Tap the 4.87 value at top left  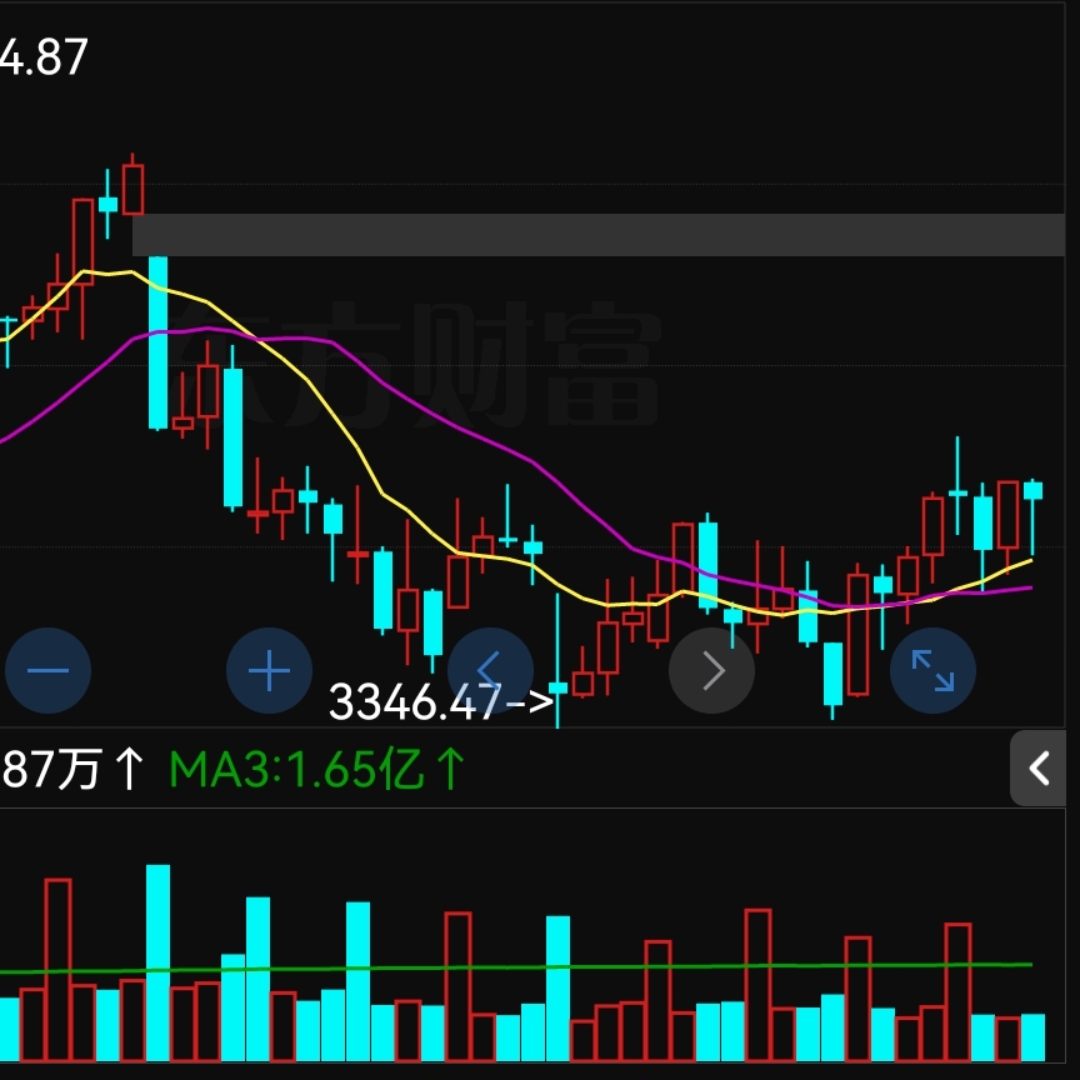point(44,58)
